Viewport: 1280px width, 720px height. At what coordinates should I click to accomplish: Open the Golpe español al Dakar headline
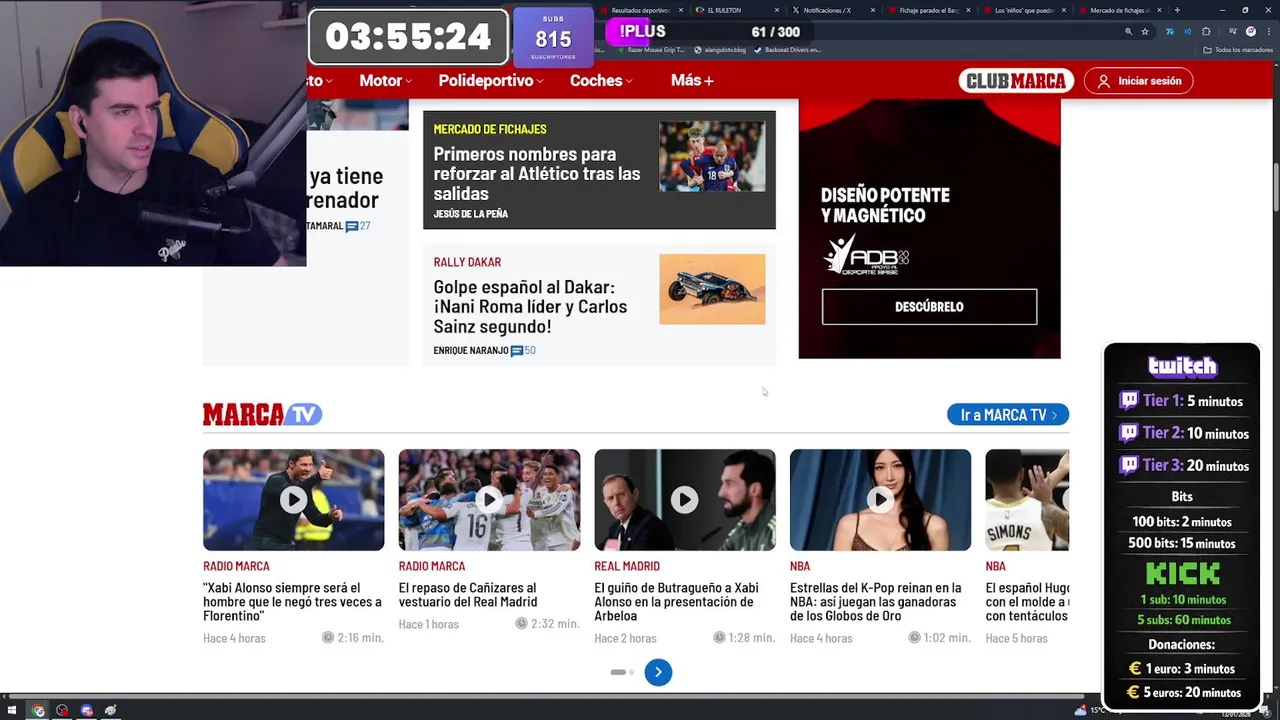tap(530, 306)
